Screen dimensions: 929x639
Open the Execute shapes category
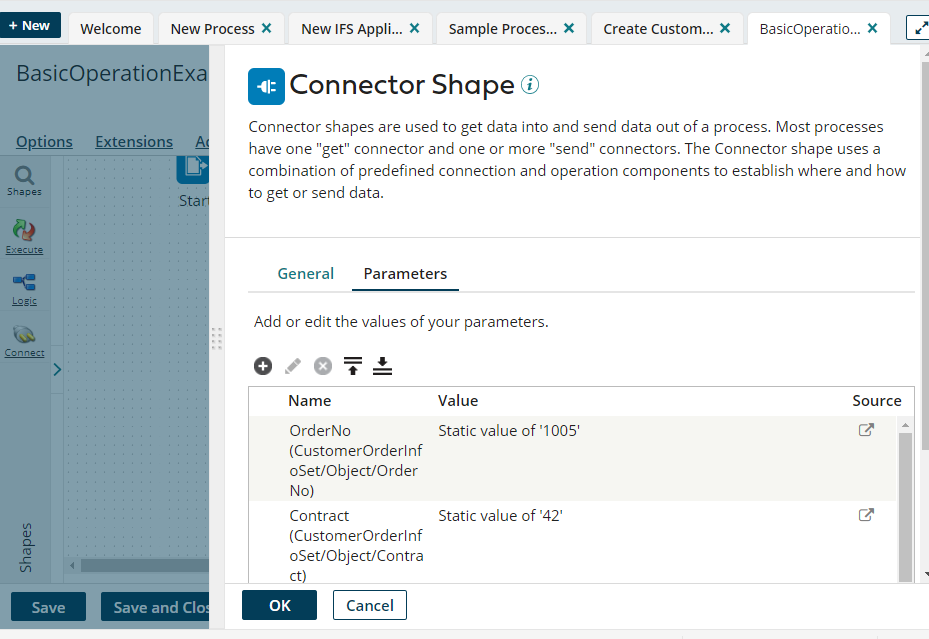(x=24, y=235)
